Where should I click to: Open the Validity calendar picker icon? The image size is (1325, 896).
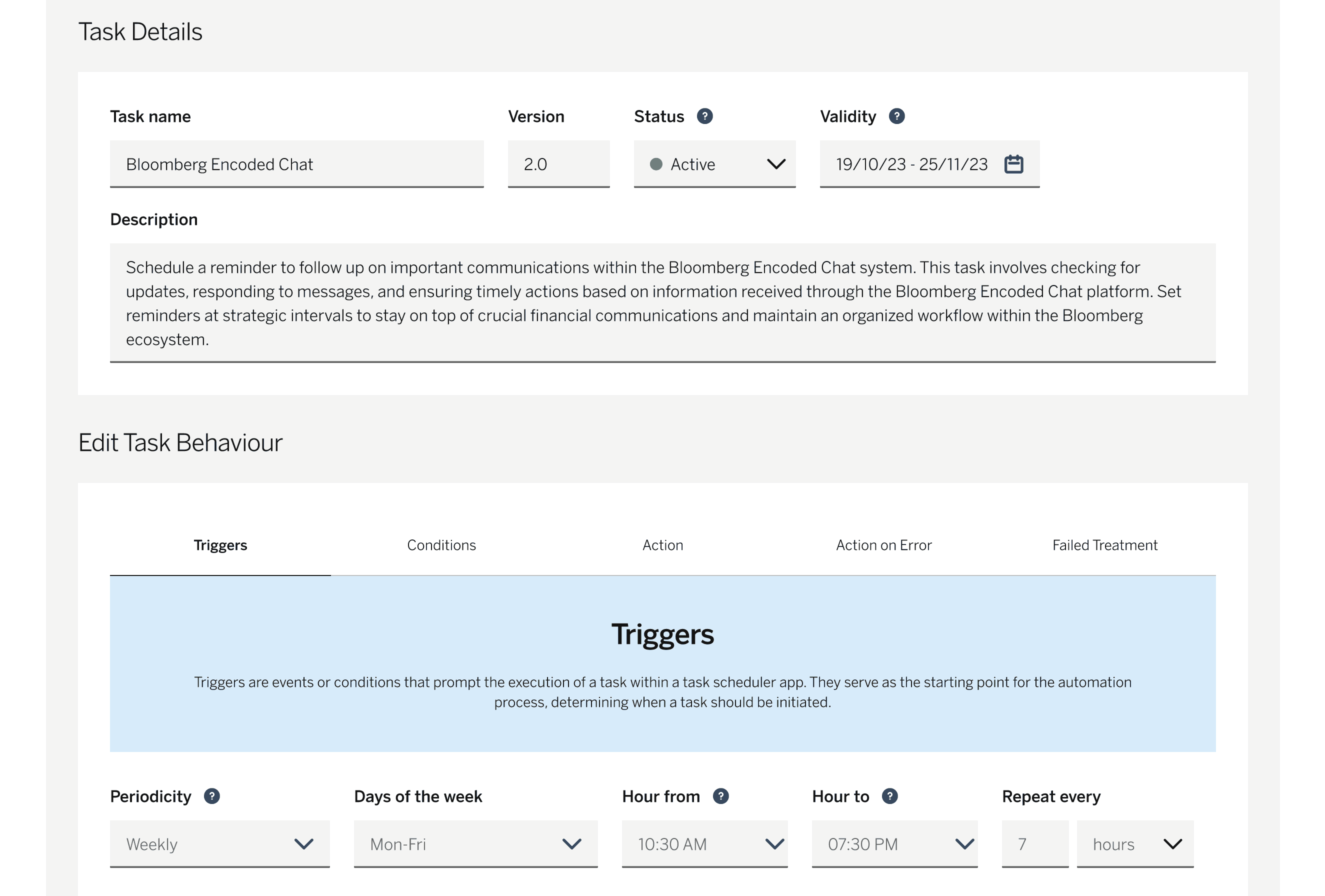[x=1013, y=164]
